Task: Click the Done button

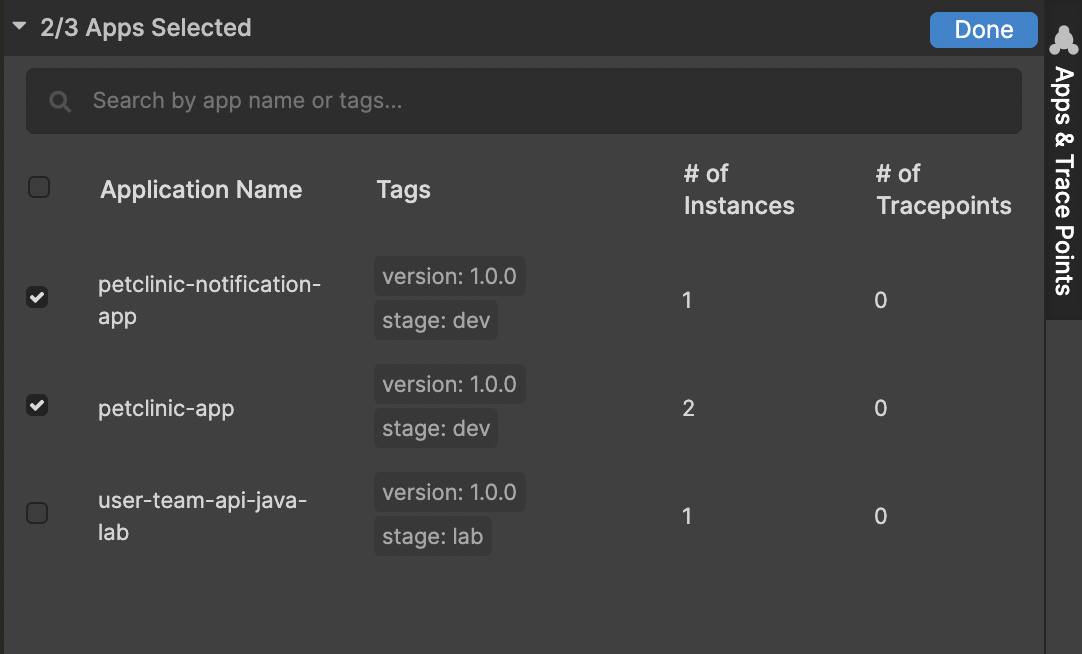Action: pos(983,30)
